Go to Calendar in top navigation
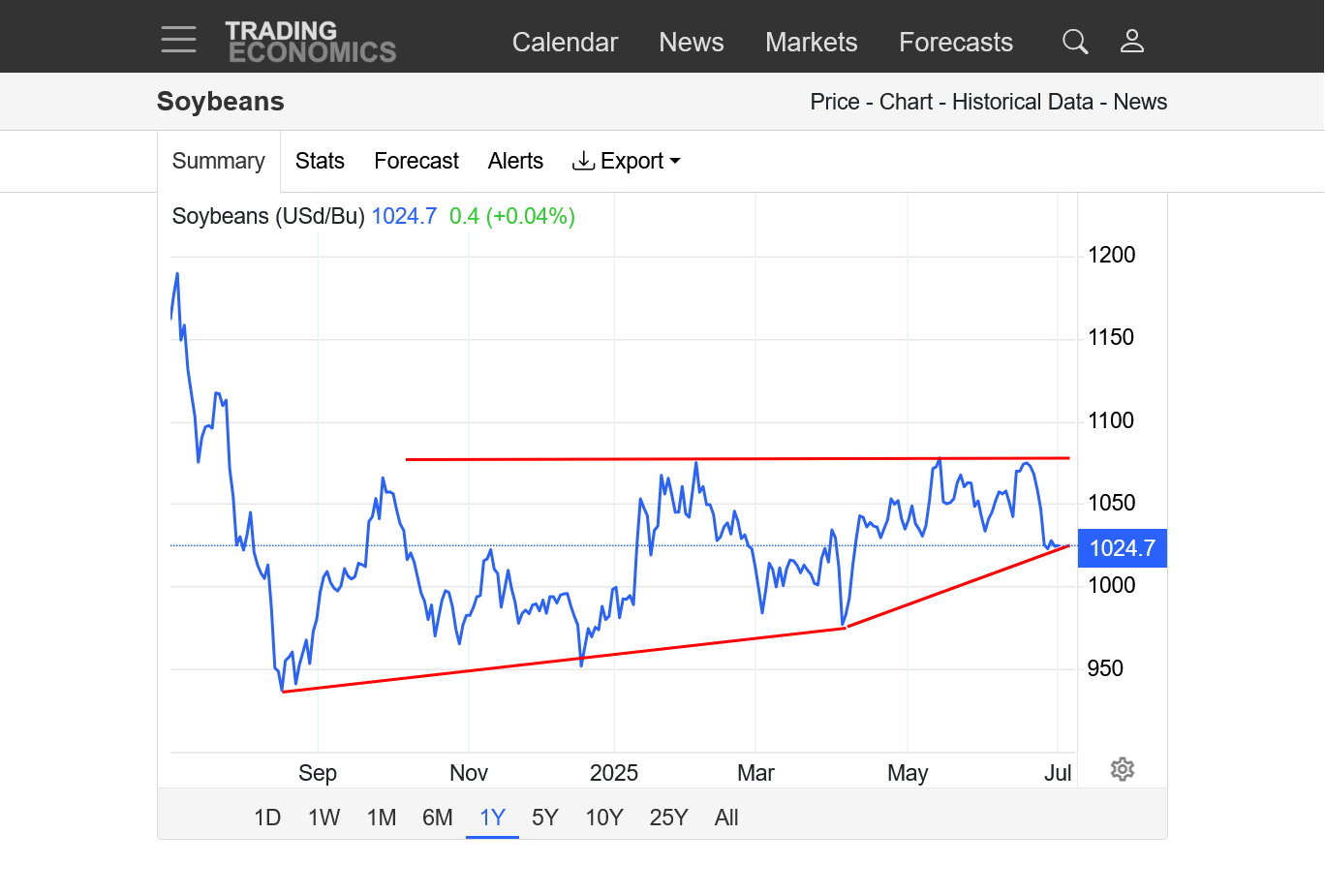1325x896 pixels. pyautogui.click(x=565, y=43)
